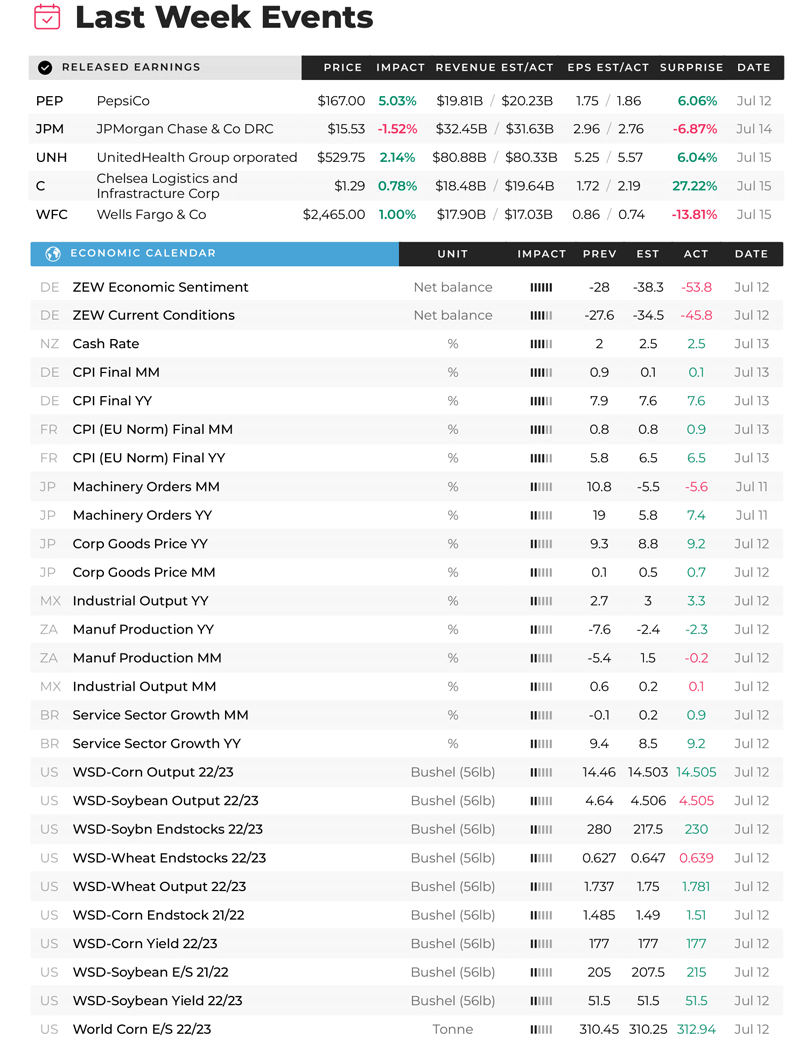Click WSD-Corn Output 22/23 event
Image resolution: width=806 pixels, height=1061 pixels.
(153, 773)
